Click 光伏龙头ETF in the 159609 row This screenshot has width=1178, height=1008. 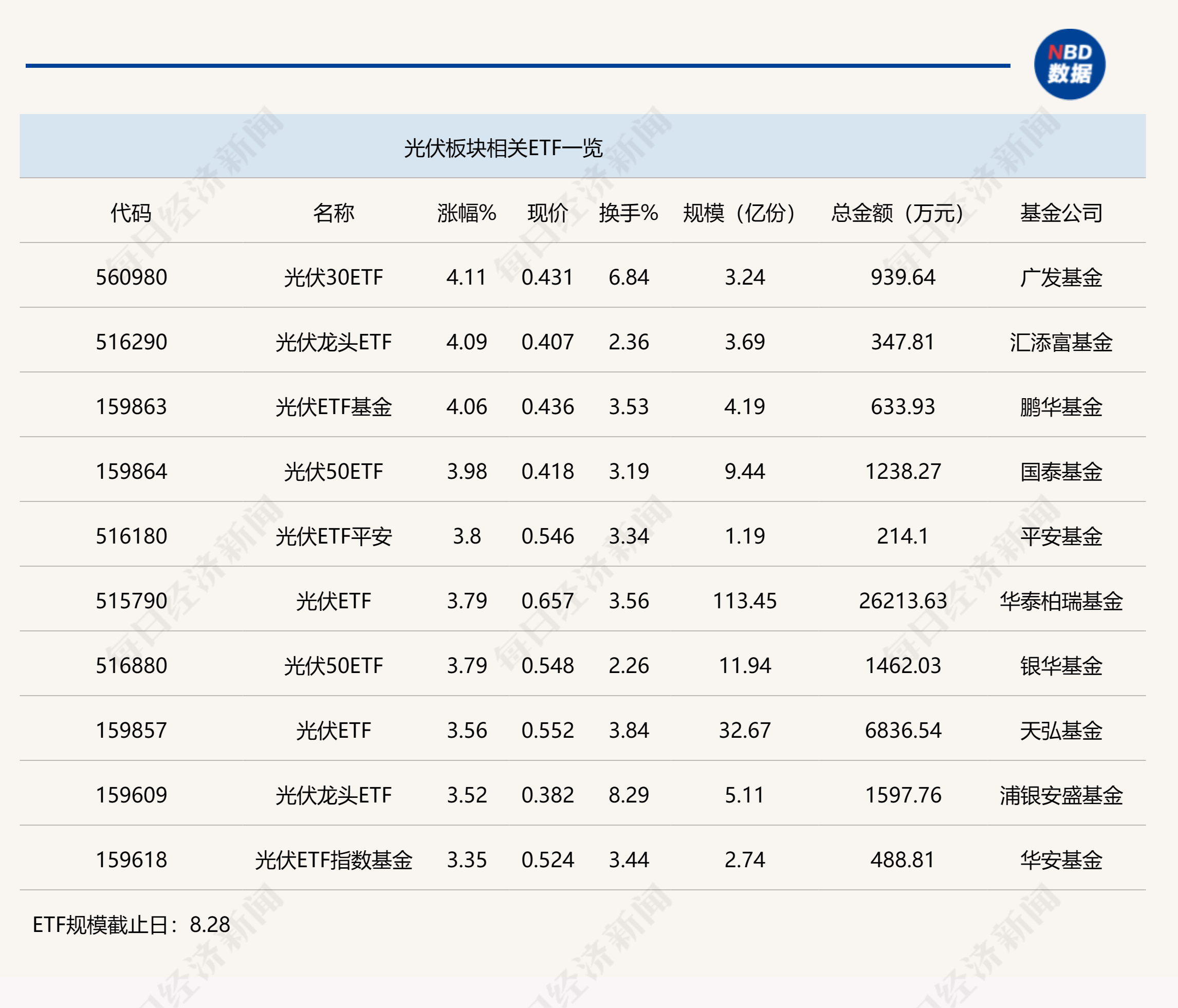point(334,795)
